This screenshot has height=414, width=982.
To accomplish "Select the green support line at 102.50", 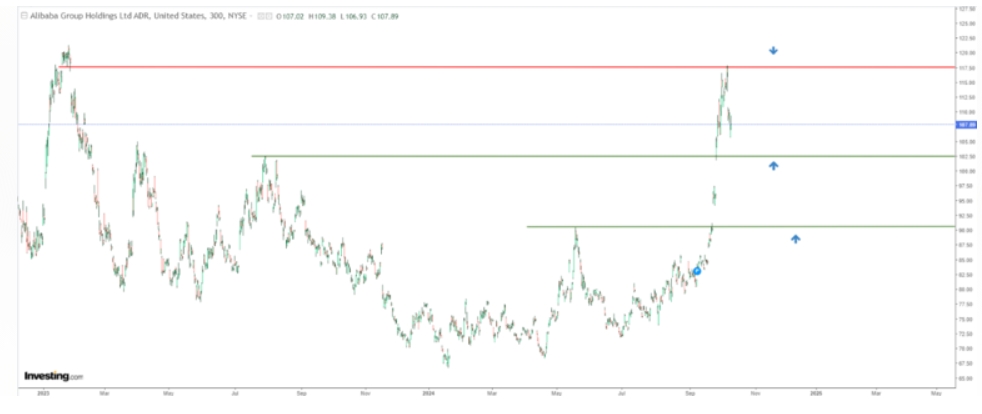I will (x=603, y=156).
